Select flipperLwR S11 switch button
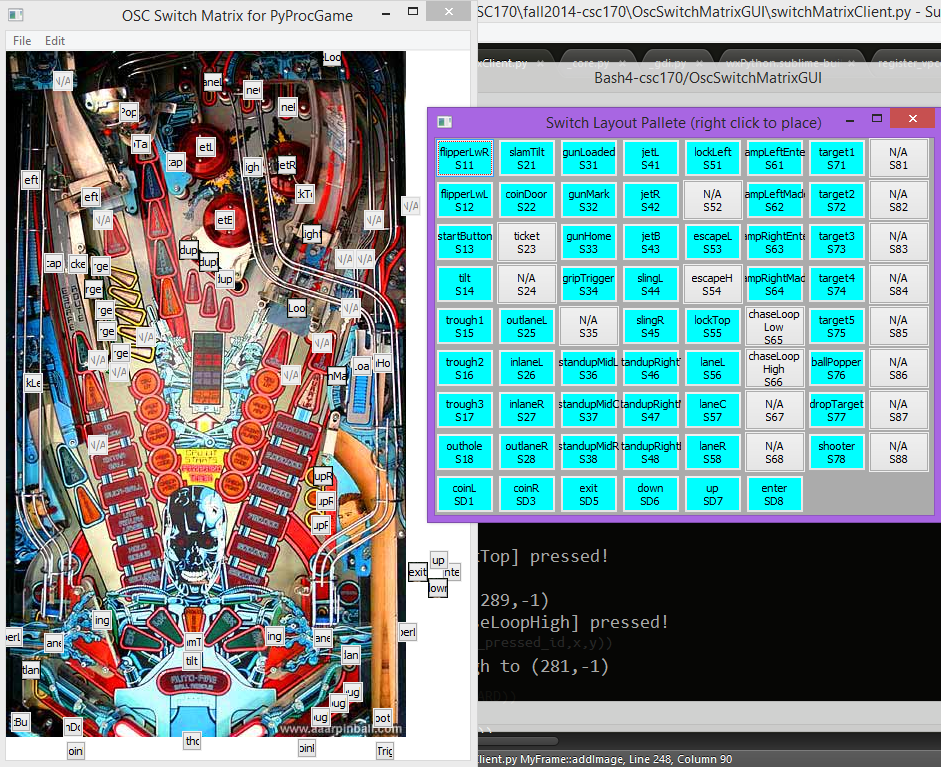The image size is (941, 767). click(x=464, y=158)
